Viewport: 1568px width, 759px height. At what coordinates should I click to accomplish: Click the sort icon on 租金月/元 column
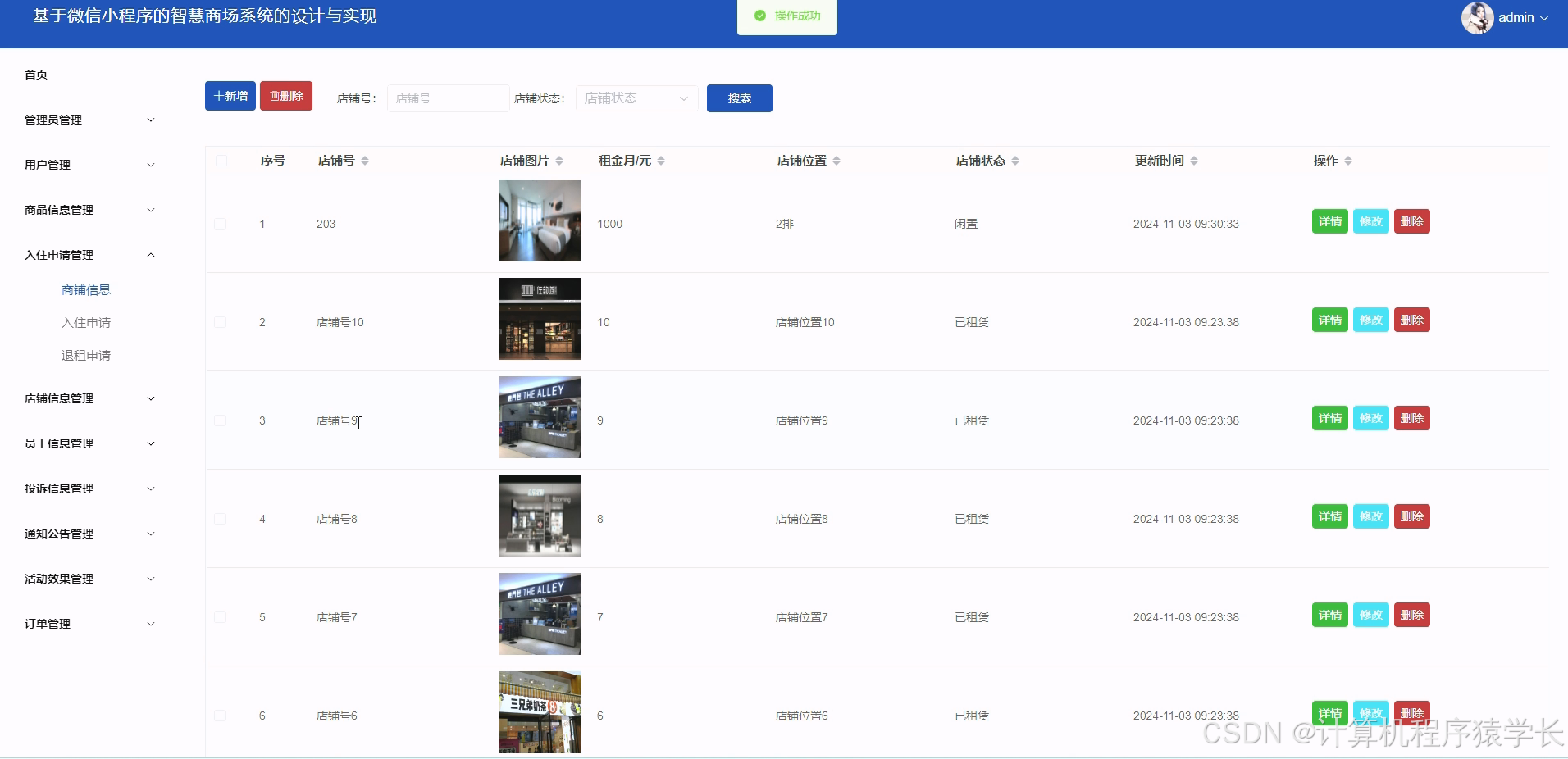(x=661, y=161)
